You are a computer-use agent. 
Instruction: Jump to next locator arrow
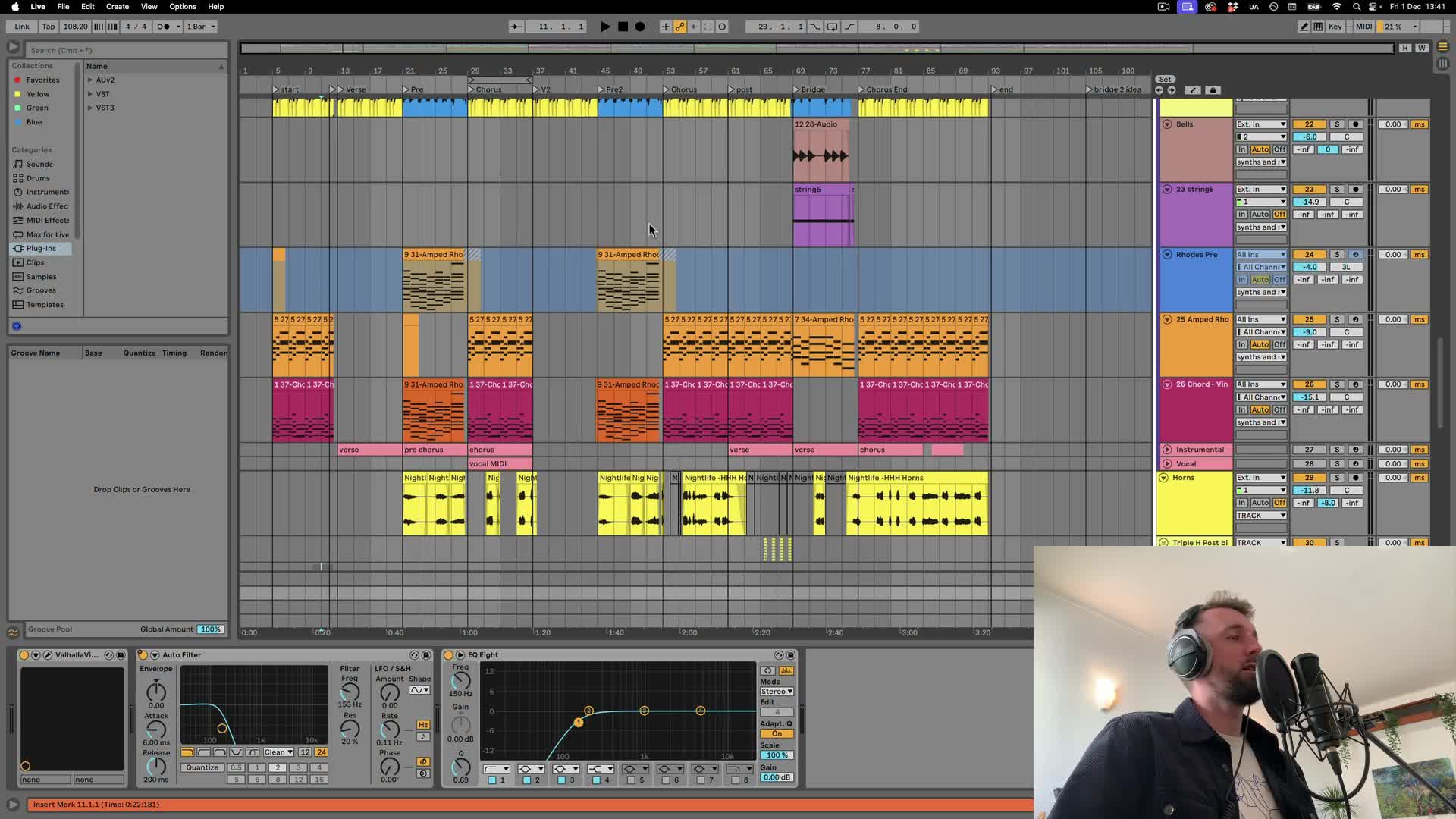1172,90
